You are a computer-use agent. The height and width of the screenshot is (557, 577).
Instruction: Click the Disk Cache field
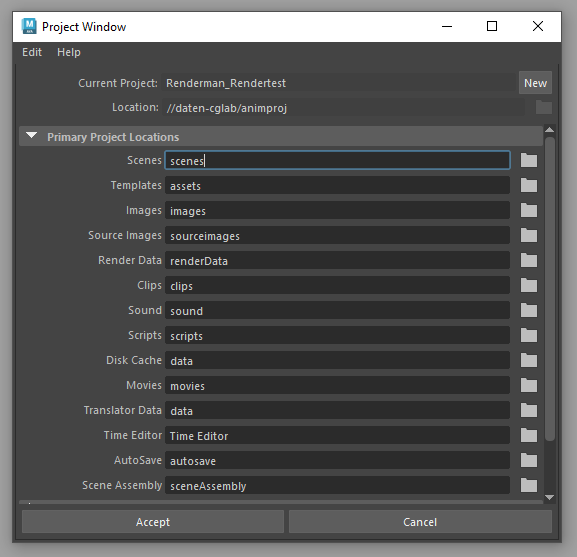337,361
